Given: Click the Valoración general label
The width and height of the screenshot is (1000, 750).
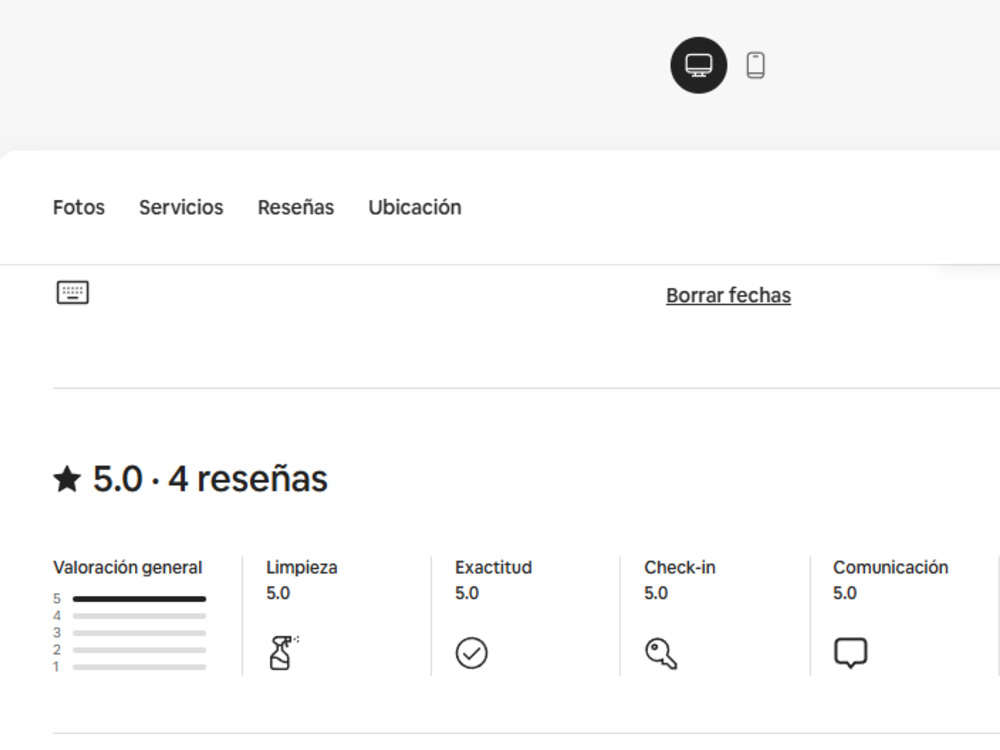Looking at the screenshot, I should [128, 568].
